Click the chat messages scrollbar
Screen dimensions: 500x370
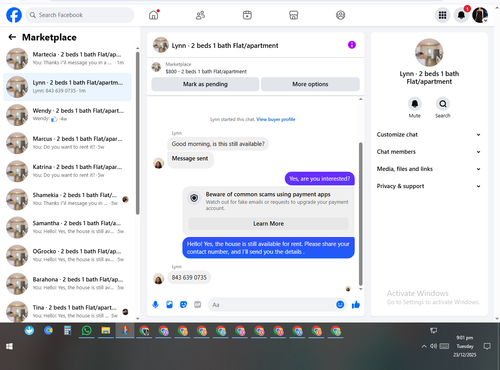(360, 213)
